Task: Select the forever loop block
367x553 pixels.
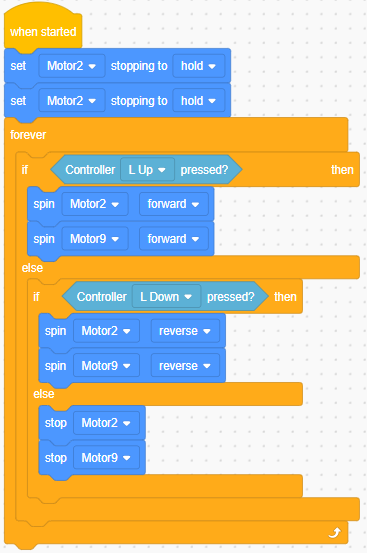Action: tap(28, 135)
